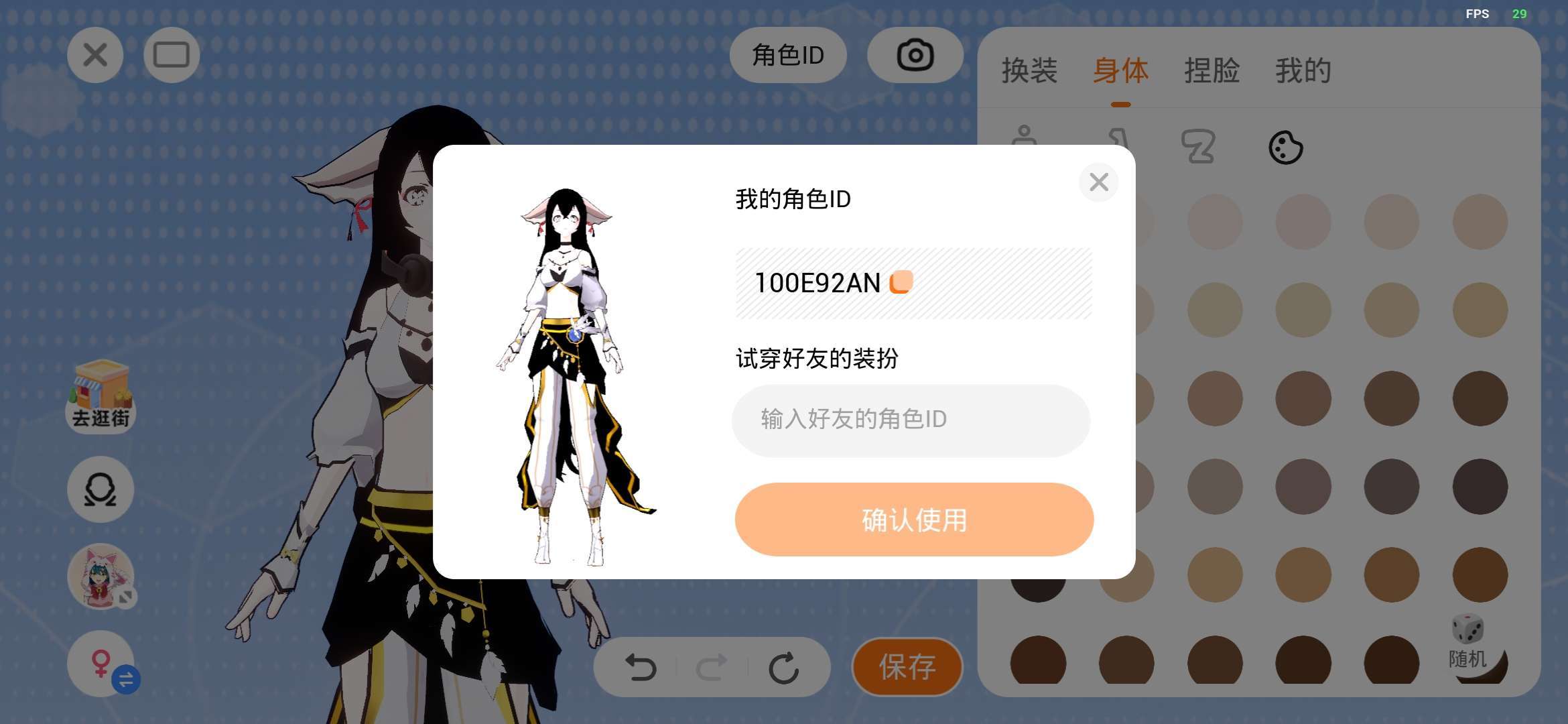Undo the last change
Image resolution: width=1568 pixels, height=724 pixels.
pos(641,668)
